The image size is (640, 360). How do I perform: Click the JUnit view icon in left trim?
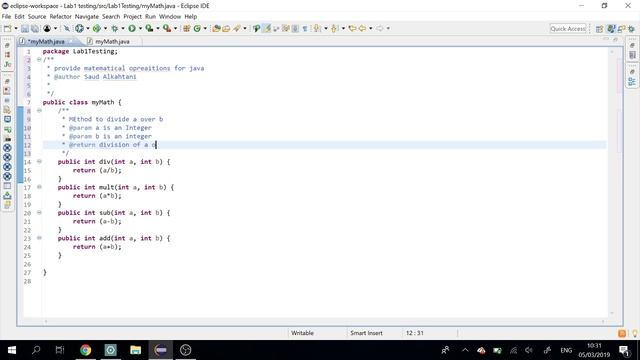(7, 64)
